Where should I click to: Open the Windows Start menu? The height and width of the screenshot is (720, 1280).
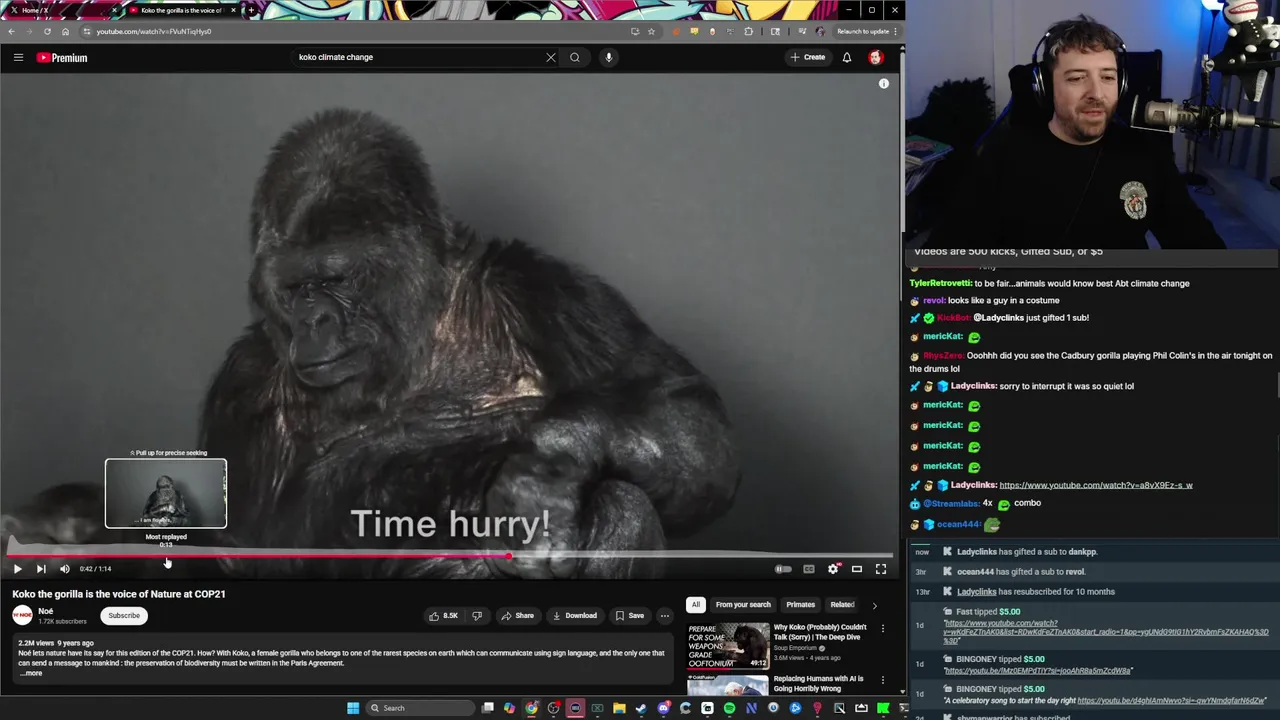[x=353, y=708]
